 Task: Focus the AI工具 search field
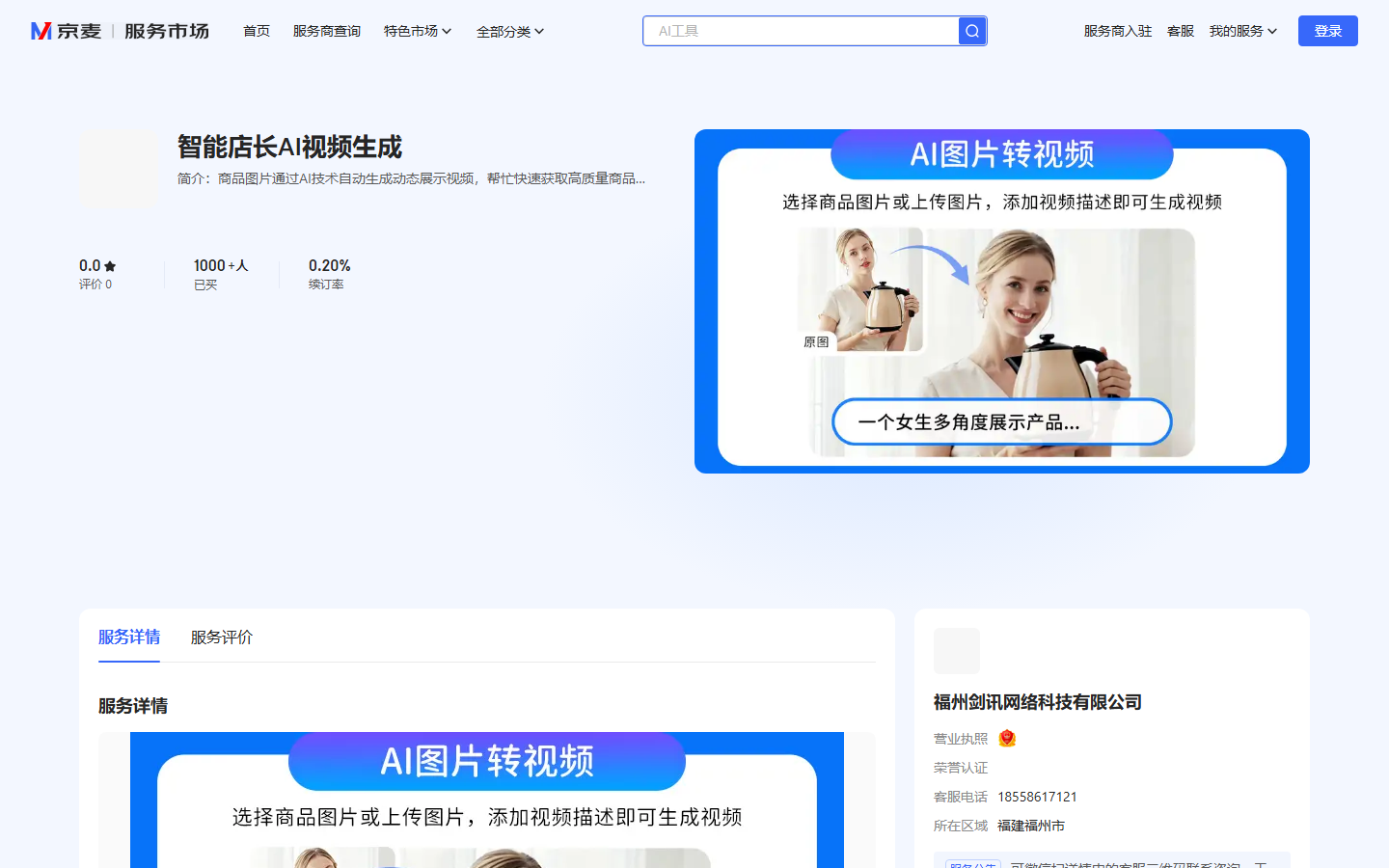(x=801, y=31)
